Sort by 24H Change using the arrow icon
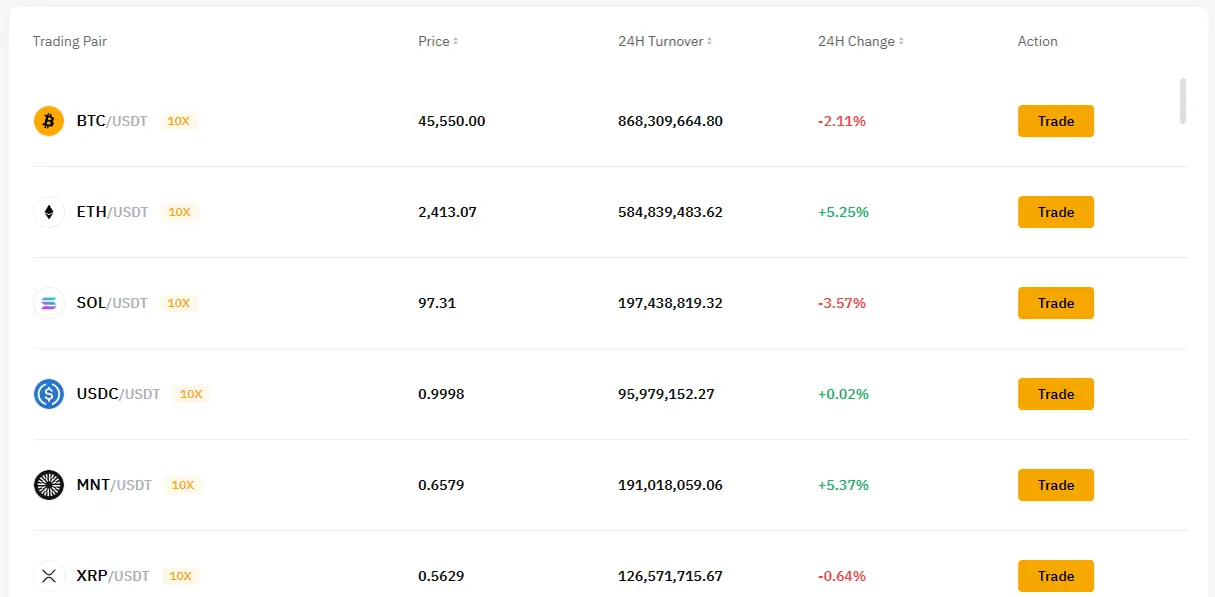The width and height of the screenshot is (1215, 597). (901, 42)
